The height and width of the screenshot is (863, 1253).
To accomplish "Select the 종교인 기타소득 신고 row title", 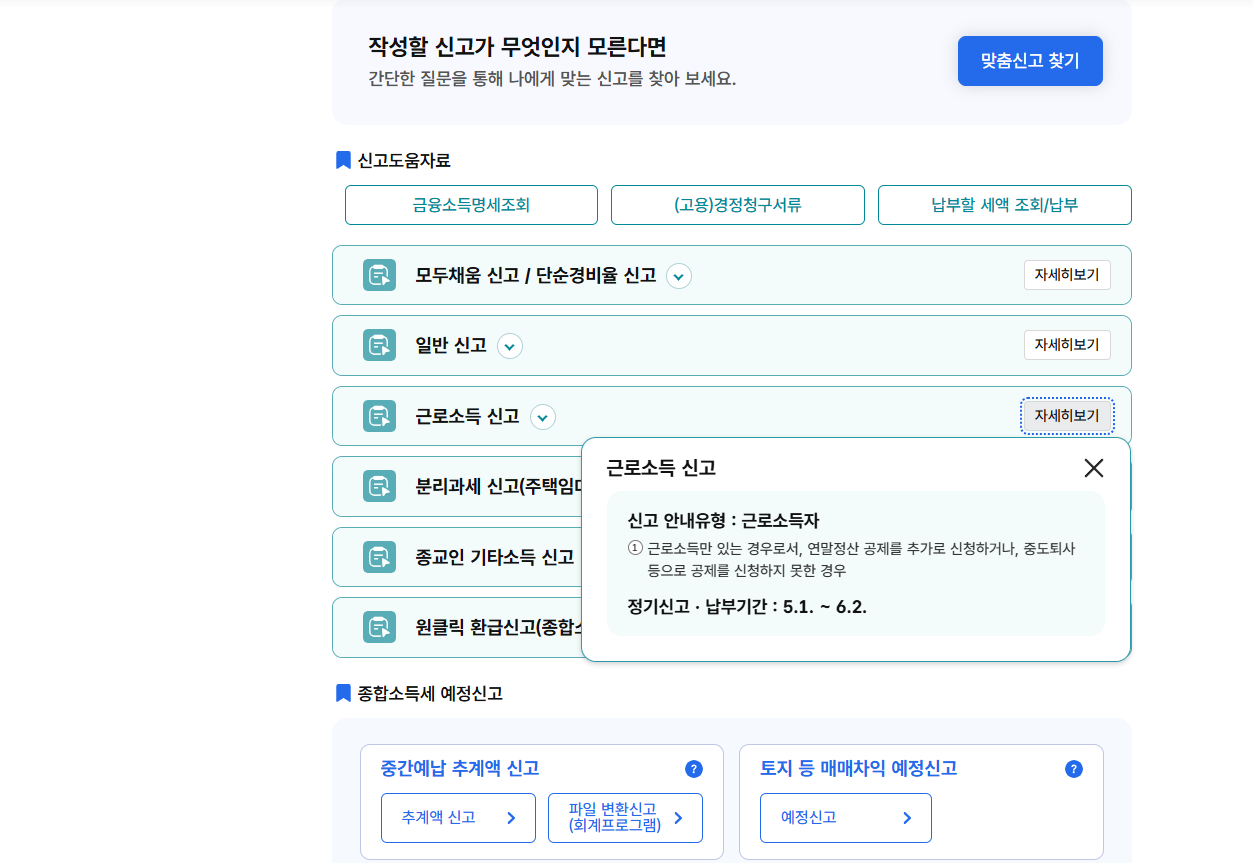I will point(495,557).
